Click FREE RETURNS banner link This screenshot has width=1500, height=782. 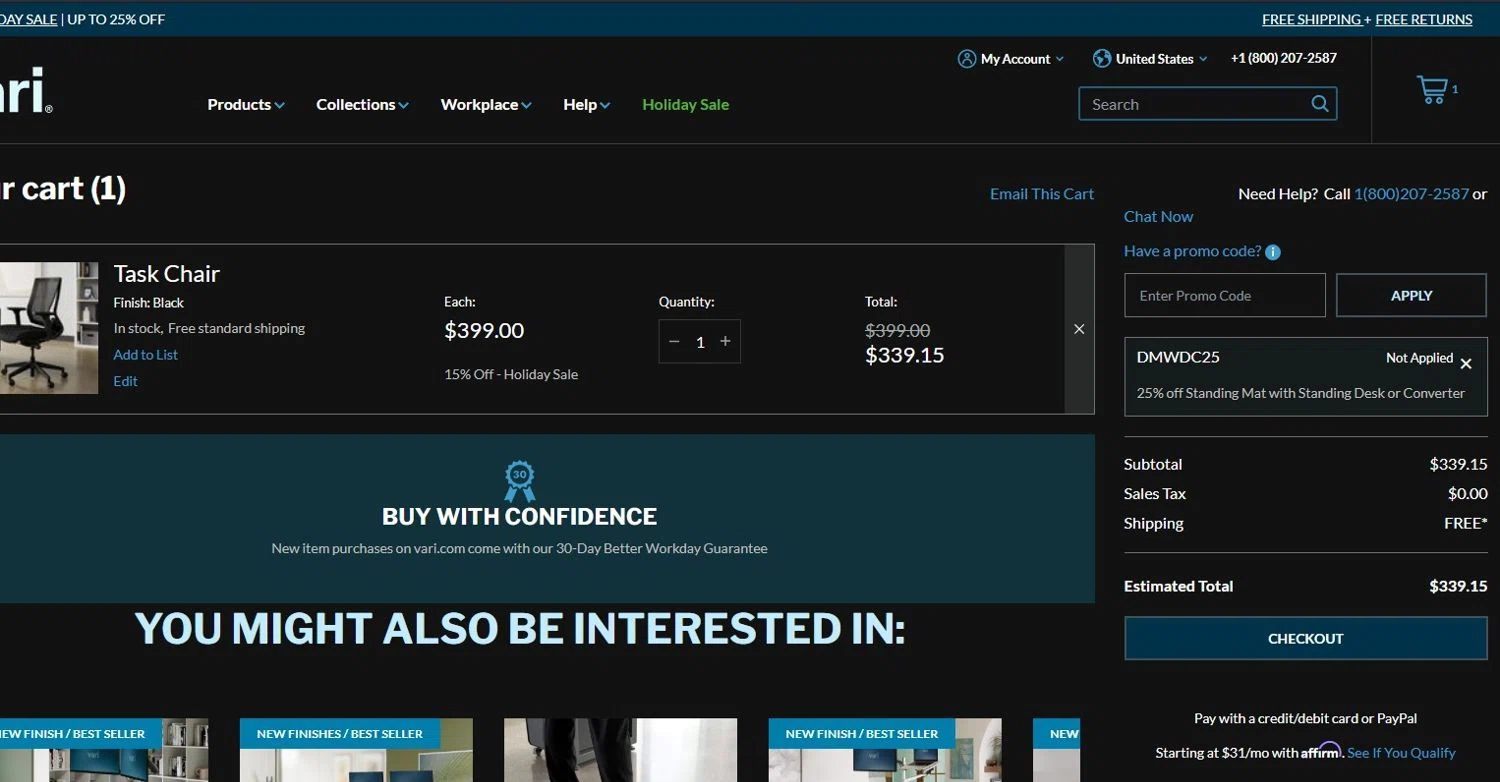pyautogui.click(x=1424, y=19)
